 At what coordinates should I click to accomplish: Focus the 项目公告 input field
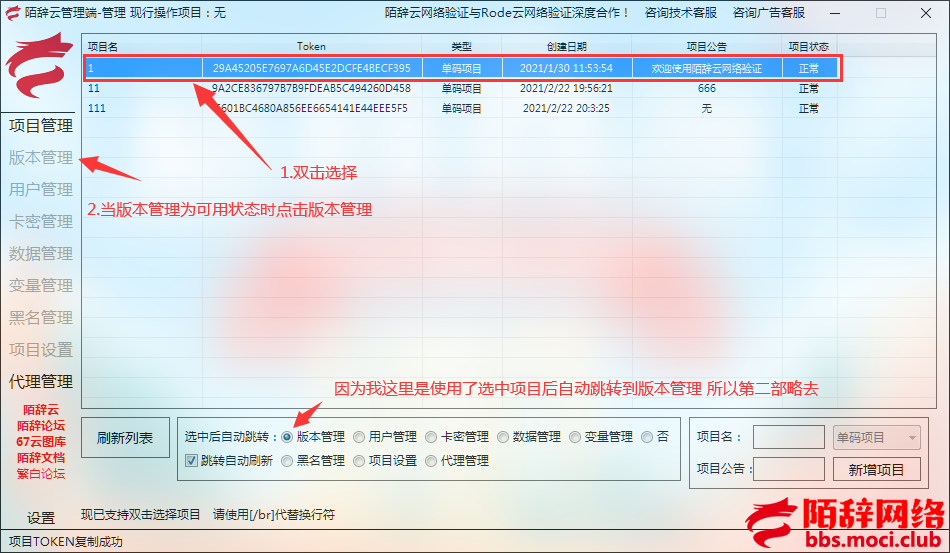789,469
